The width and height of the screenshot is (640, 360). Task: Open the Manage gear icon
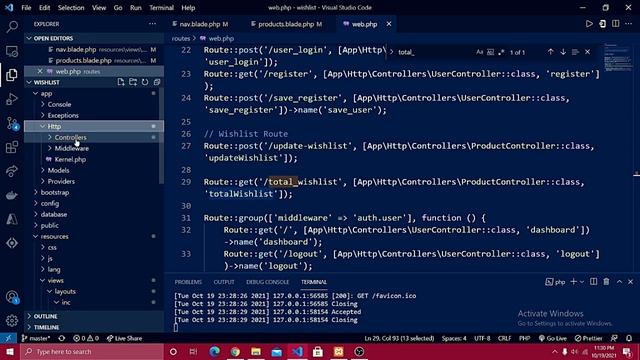12,321
